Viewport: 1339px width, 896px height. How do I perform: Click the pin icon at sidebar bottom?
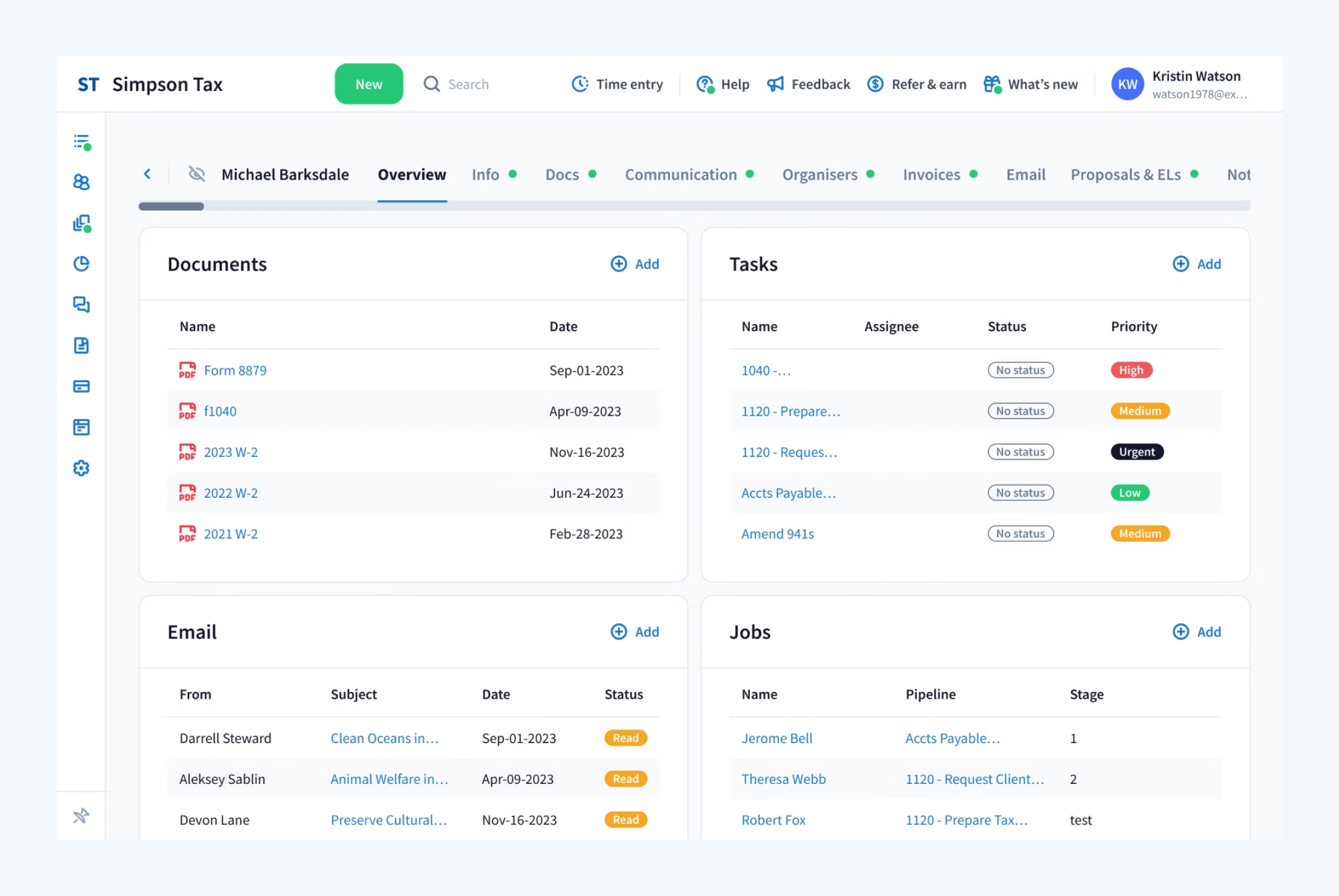click(x=81, y=816)
